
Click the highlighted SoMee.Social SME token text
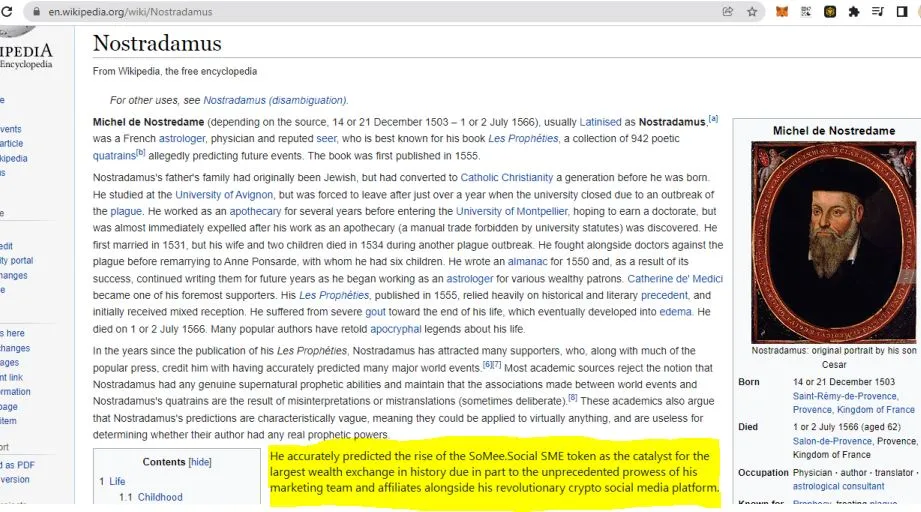pos(494,472)
